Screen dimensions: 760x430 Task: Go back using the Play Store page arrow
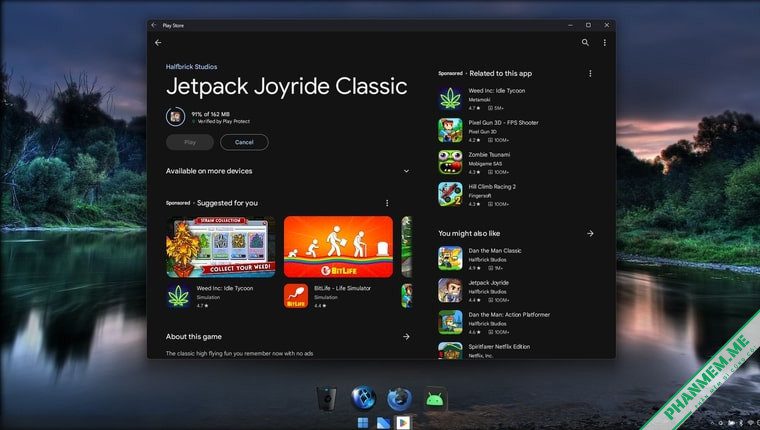point(158,43)
